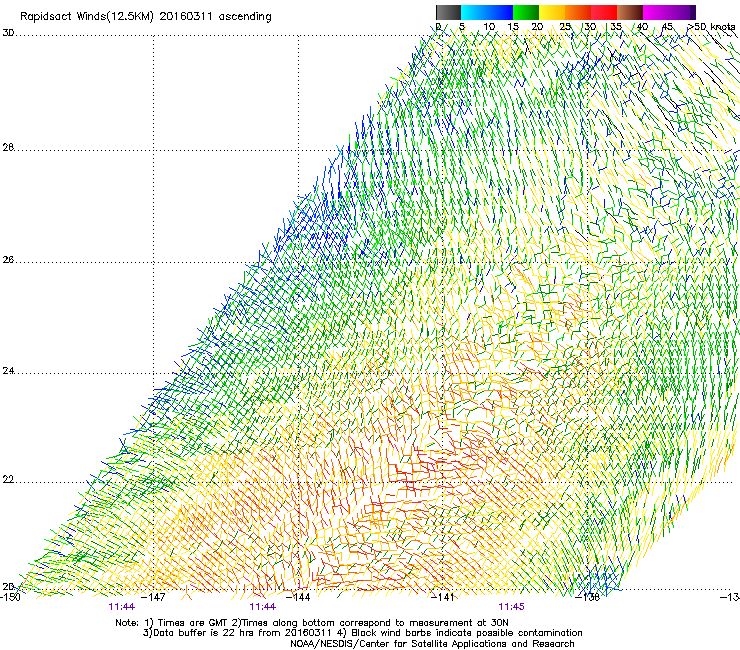The width and height of the screenshot is (740, 650).
Task: Click the '10' legend scale label
Action: coord(489,27)
